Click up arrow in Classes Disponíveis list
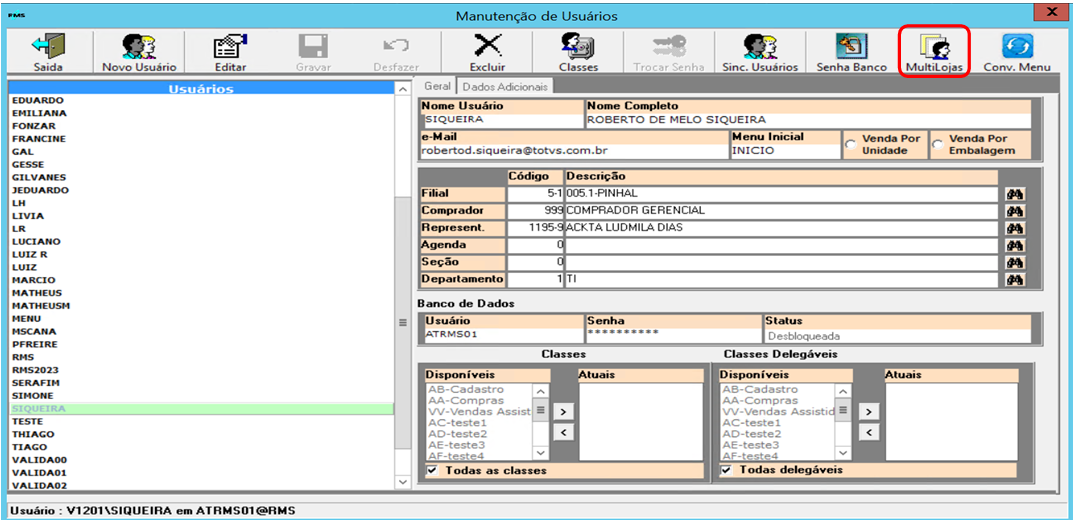1073x520 pixels. tap(541, 391)
